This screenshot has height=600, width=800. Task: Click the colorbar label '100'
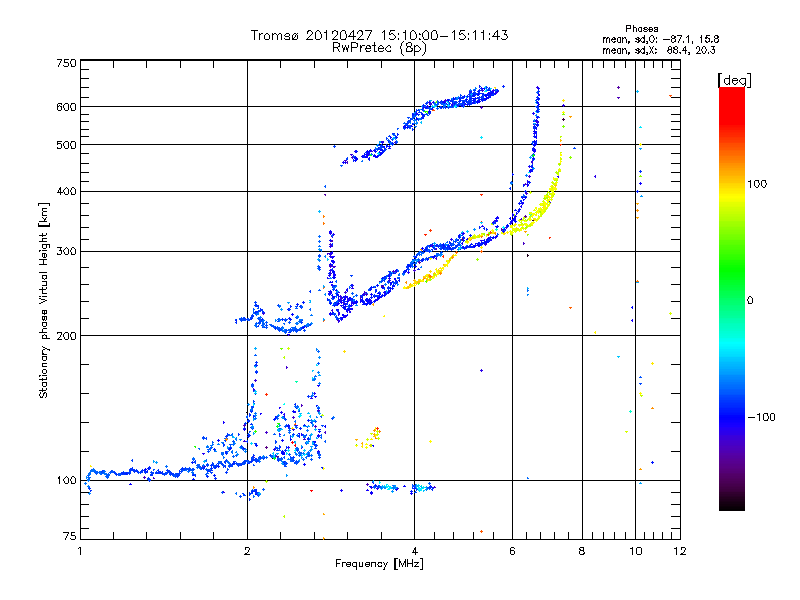pyautogui.click(x=757, y=184)
